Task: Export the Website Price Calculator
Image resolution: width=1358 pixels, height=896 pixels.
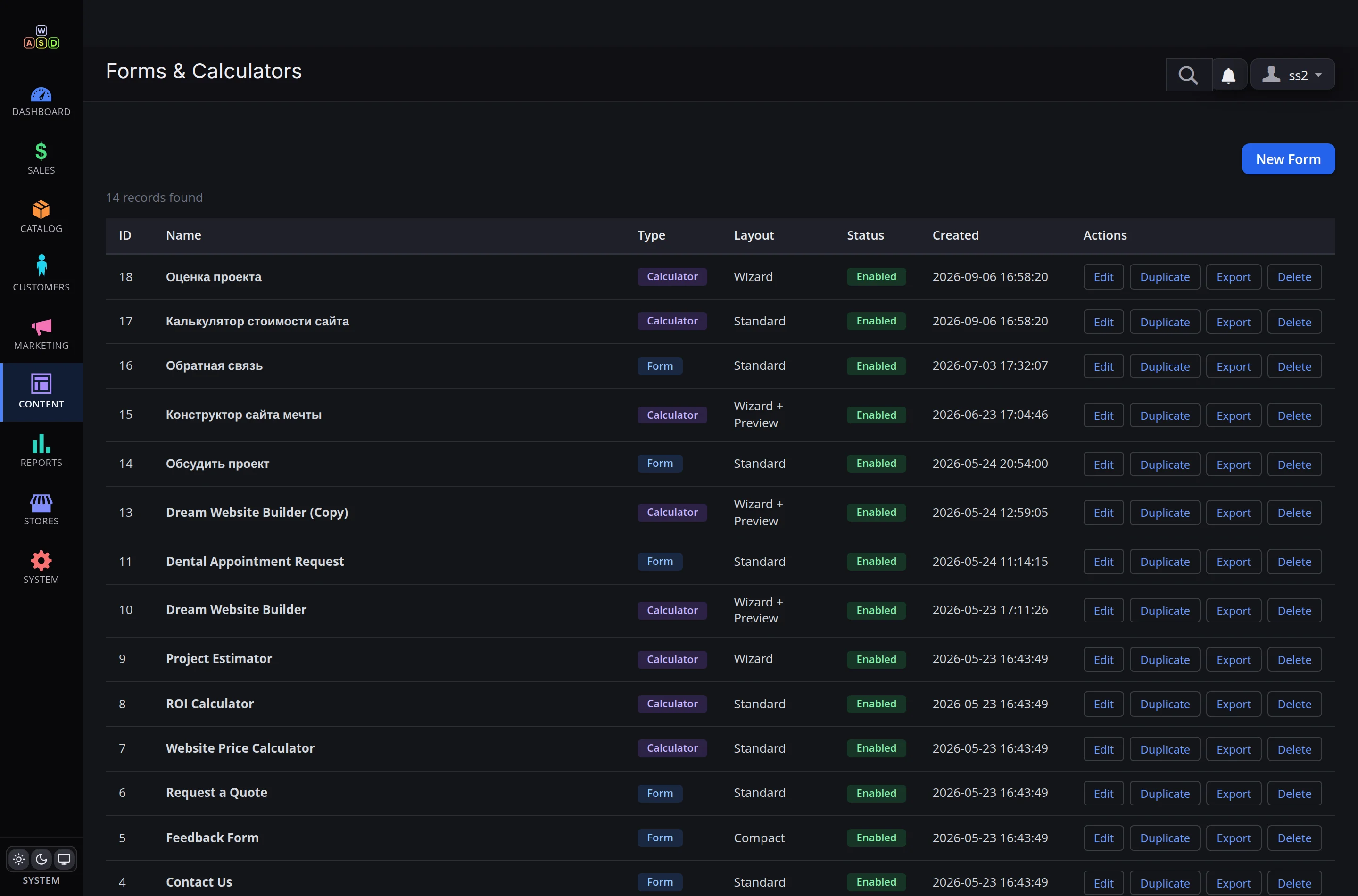Action: (1234, 749)
